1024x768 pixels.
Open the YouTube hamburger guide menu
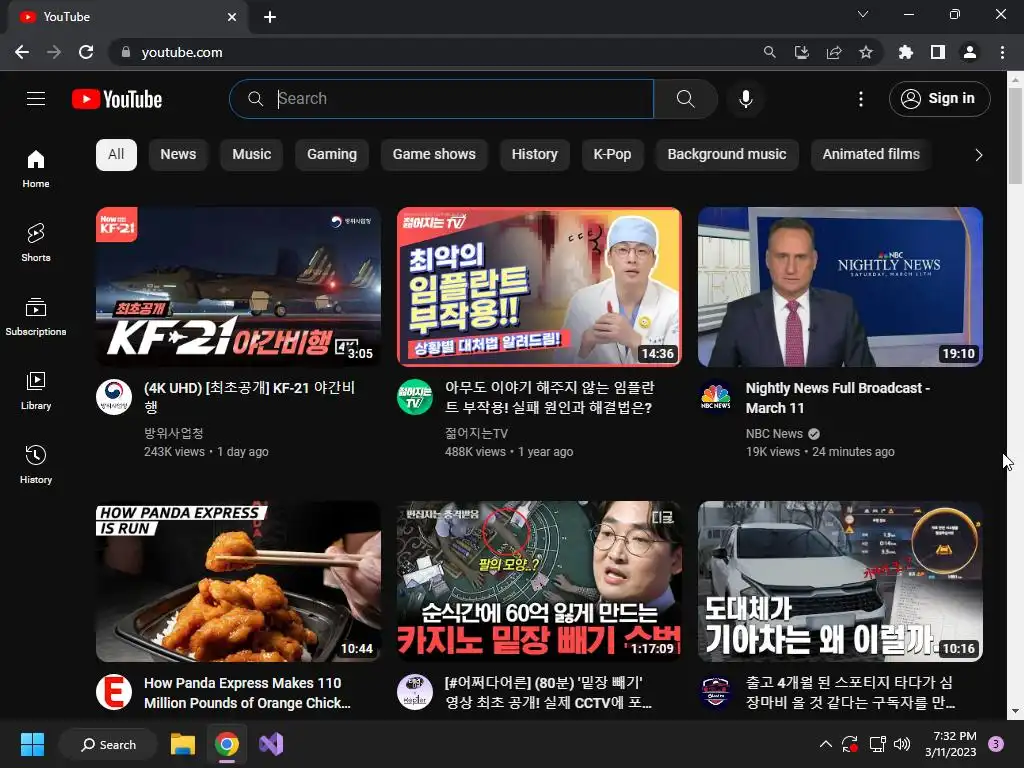coord(36,99)
